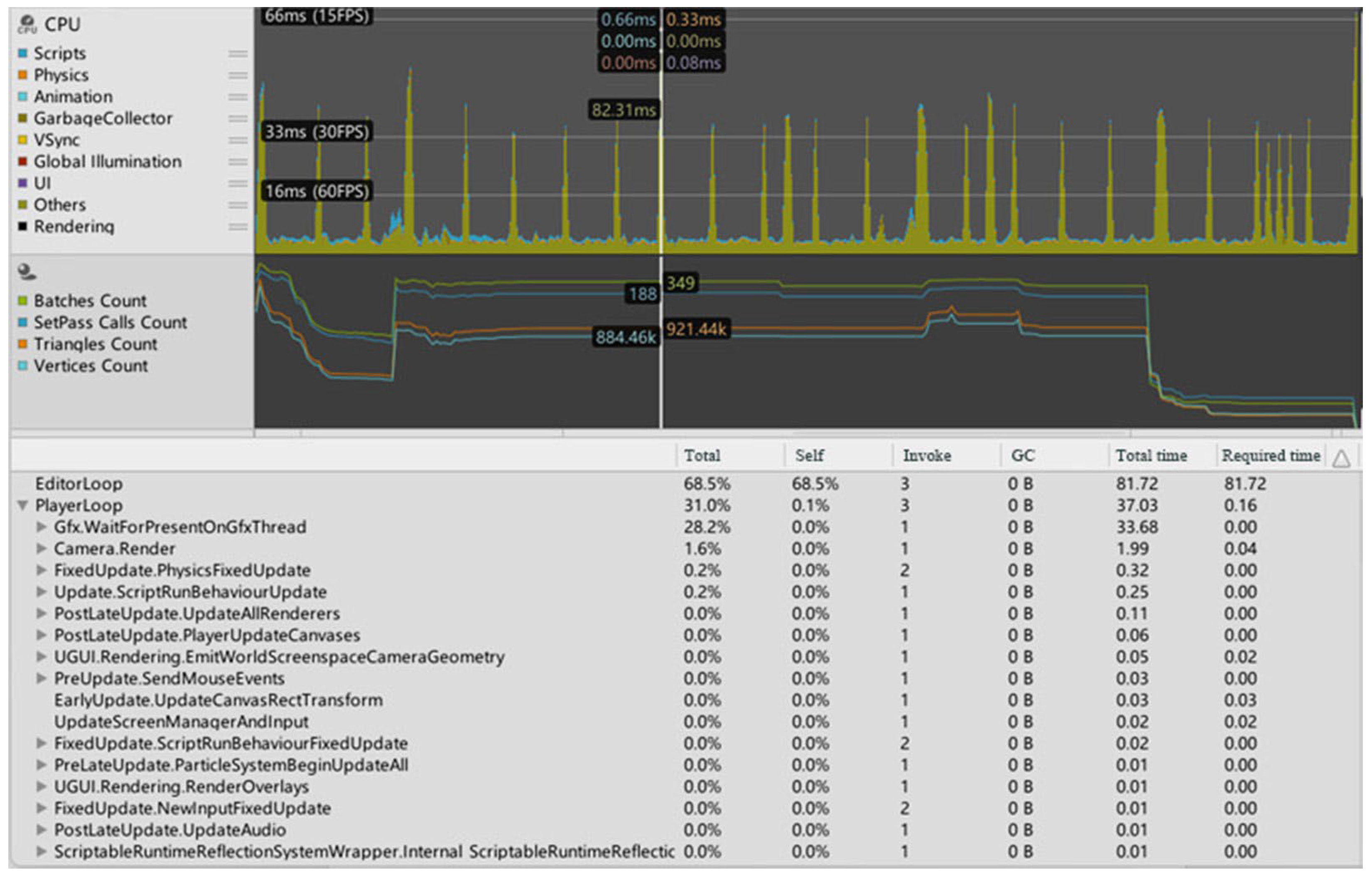Click the Rendering profiler module icon
This screenshot has height=879, width=1372.
[26, 272]
